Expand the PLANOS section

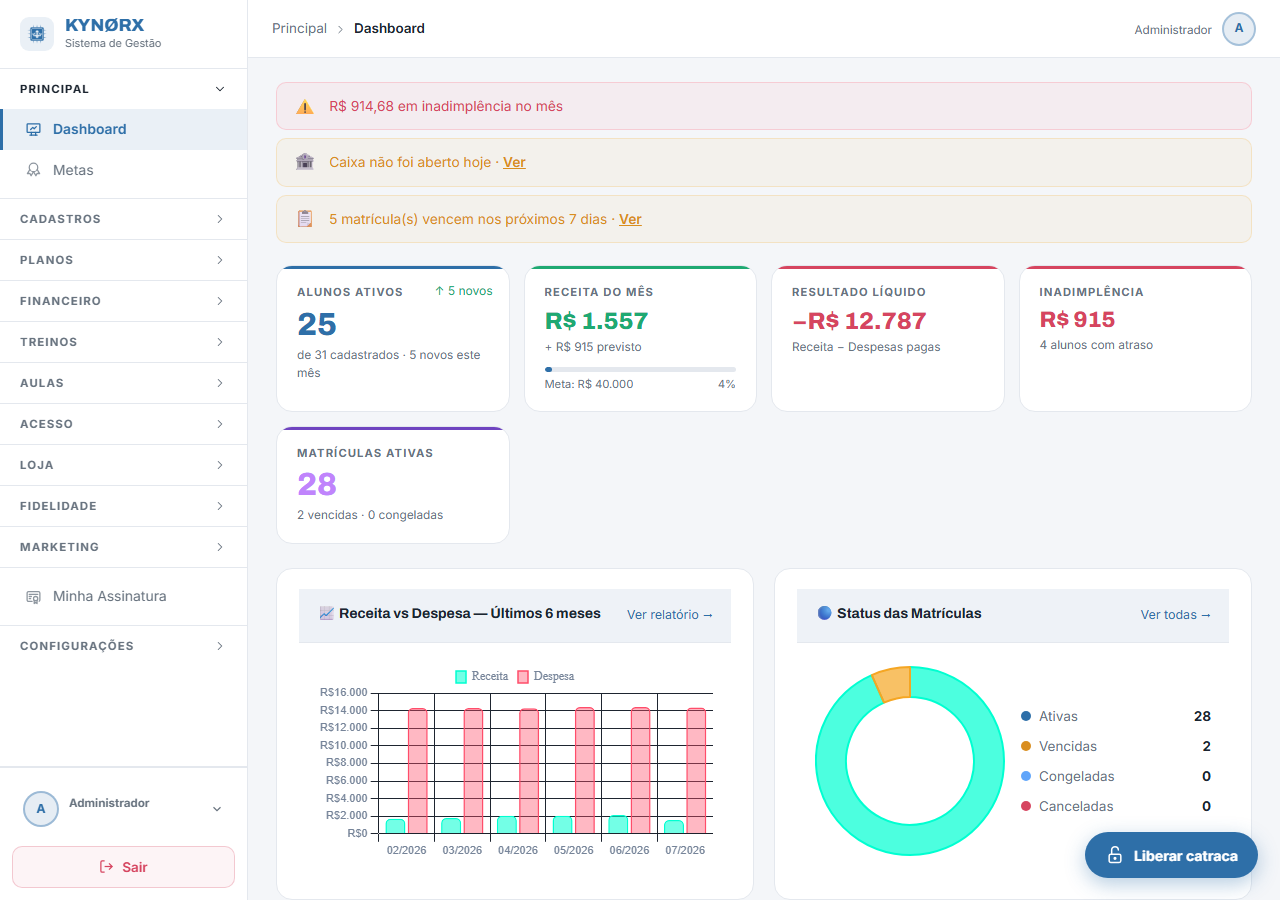(123, 260)
